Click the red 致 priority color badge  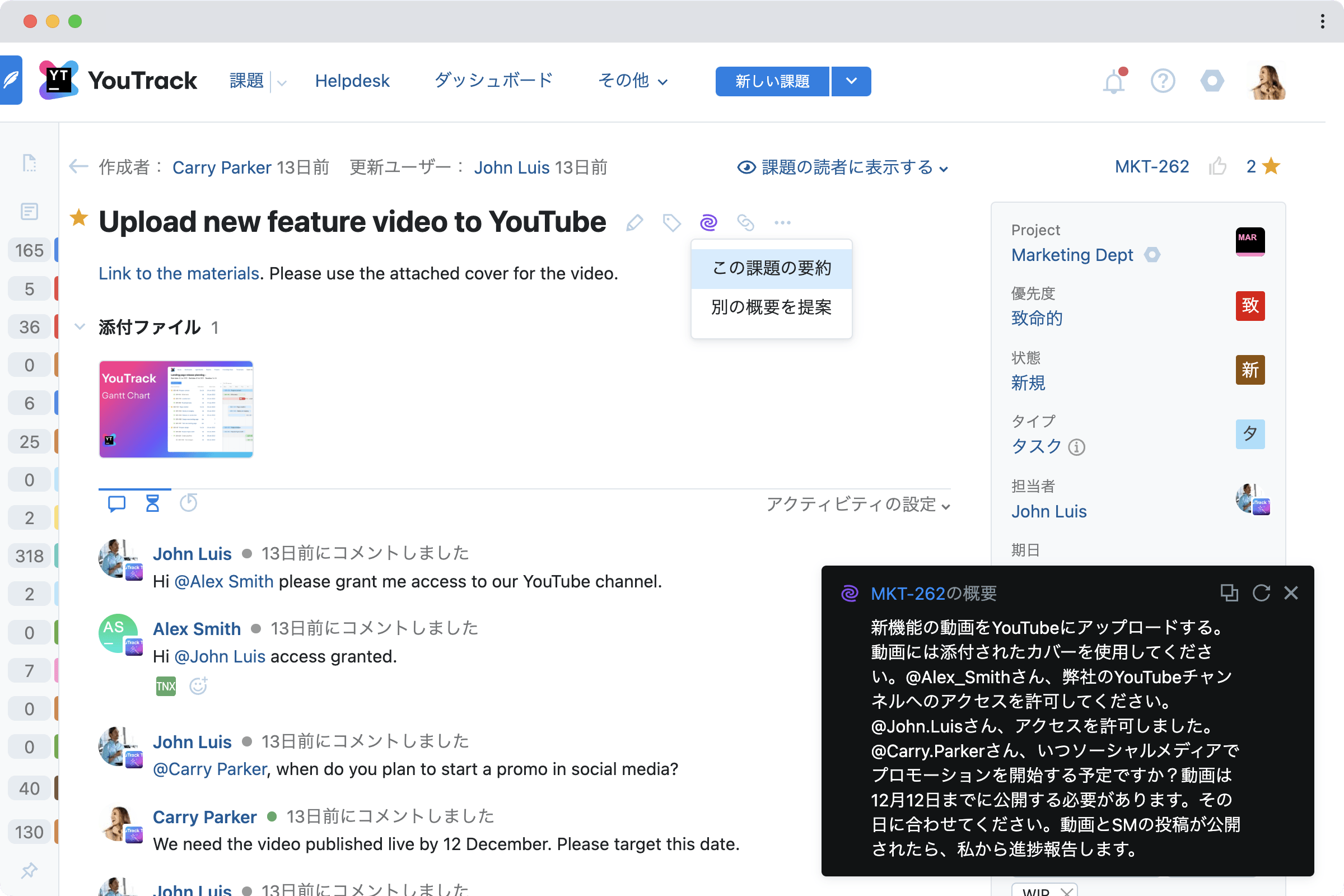coord(1250,306)
